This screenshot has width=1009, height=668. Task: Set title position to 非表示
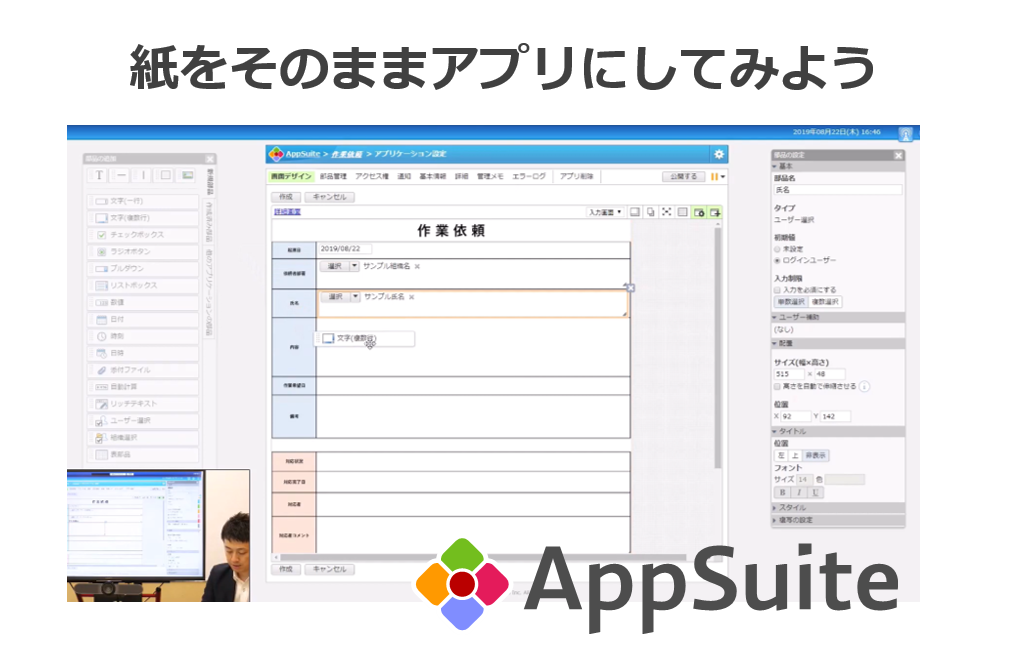pos(815,456)
